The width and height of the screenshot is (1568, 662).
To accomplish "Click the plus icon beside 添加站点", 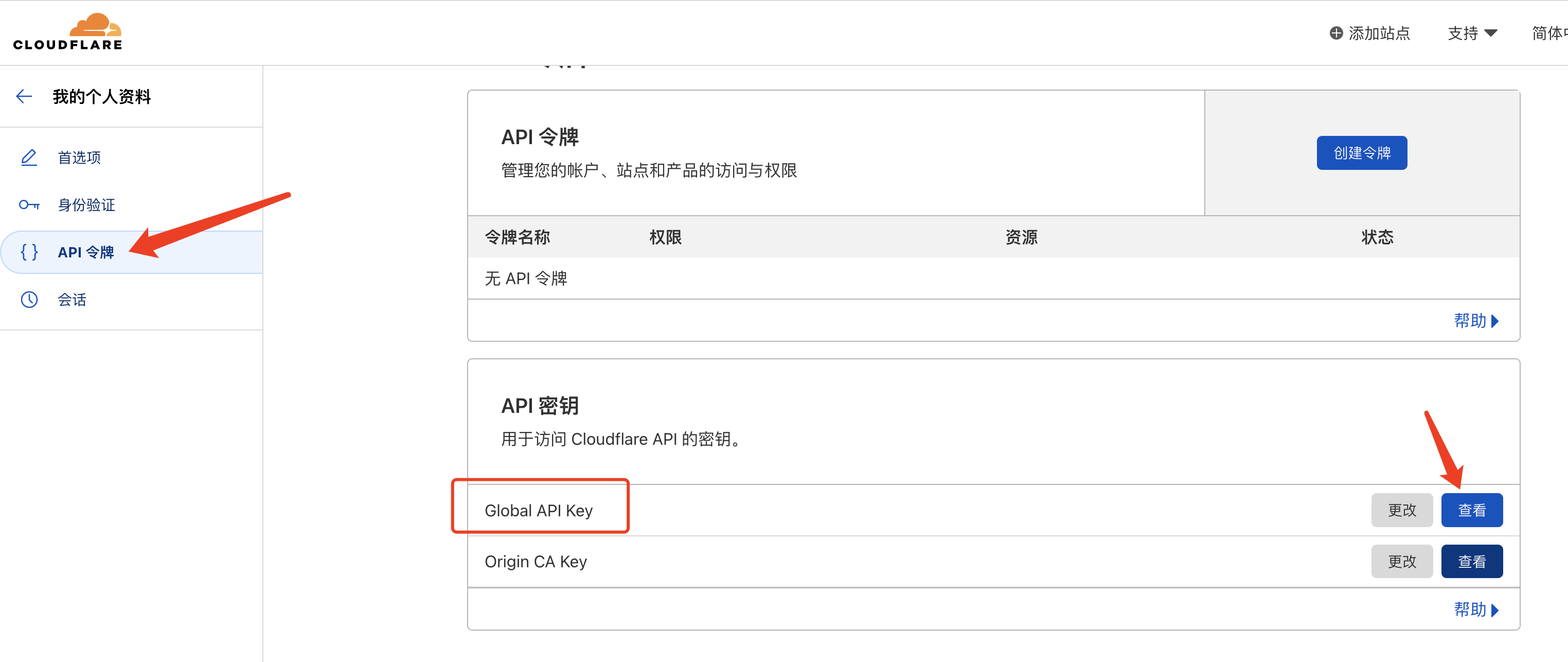I will point(1336,33).
